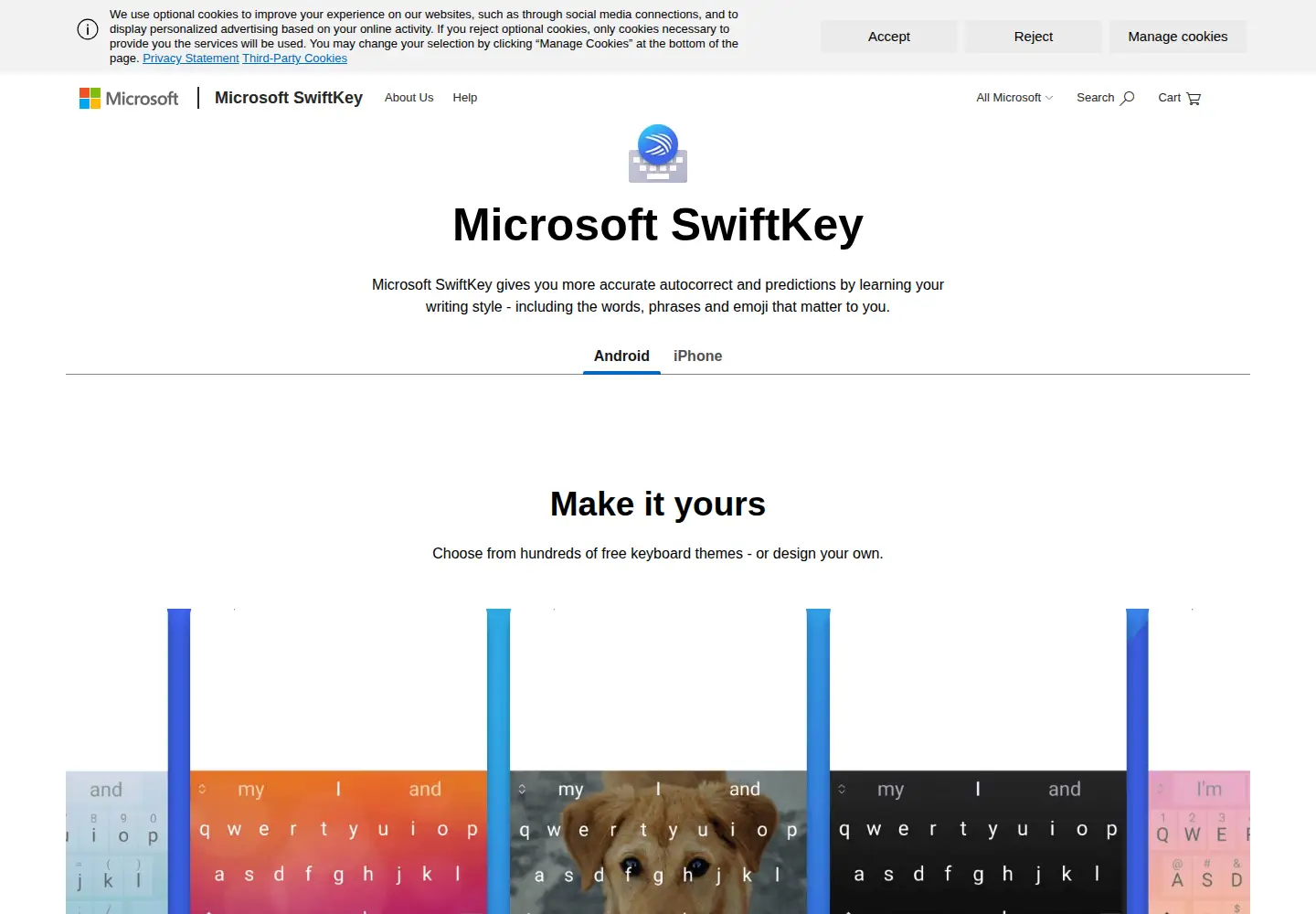1316x914 pixels.
Task: Expand the All Microsoft menu
Action: [1014, 98]
